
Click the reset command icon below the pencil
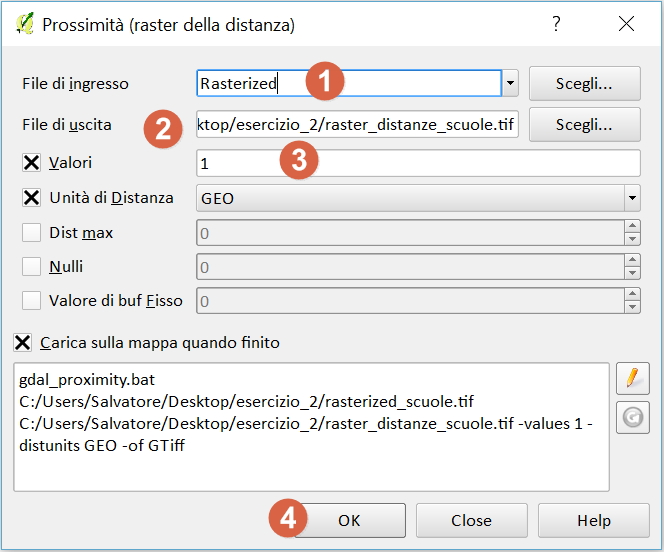[x=633, y=417]
